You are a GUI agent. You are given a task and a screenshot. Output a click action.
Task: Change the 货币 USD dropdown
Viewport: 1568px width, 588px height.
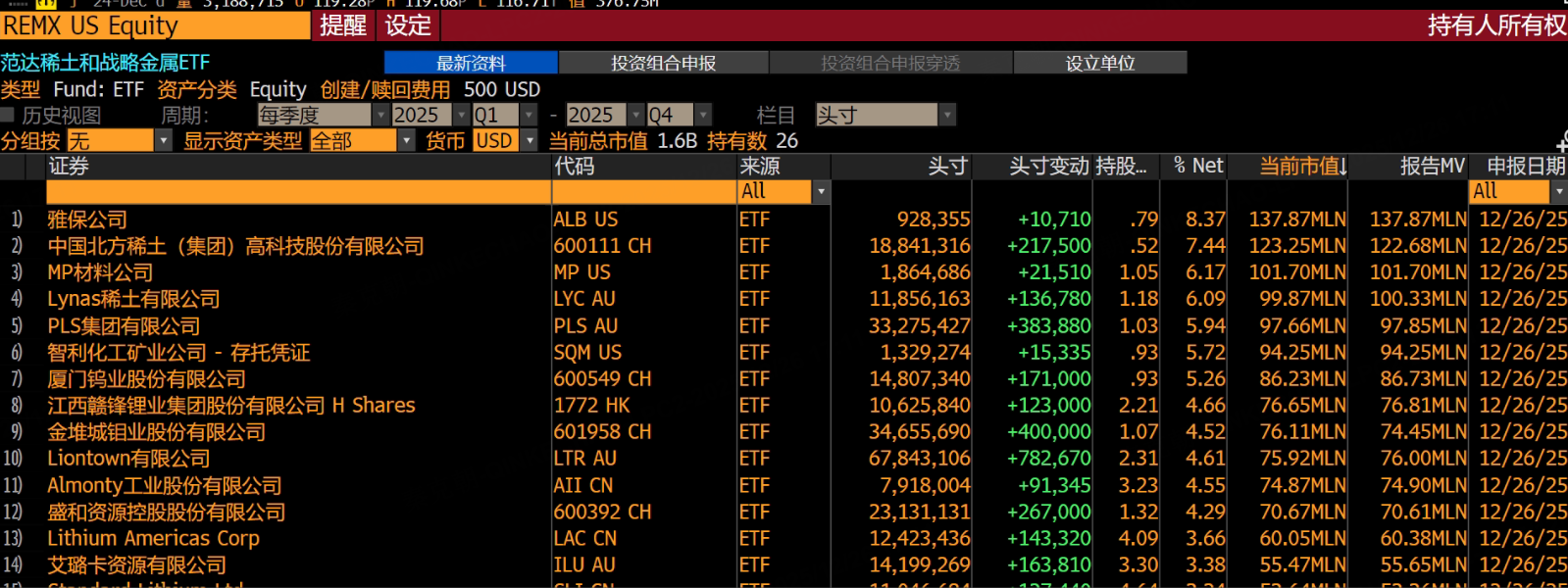[505, 141]
